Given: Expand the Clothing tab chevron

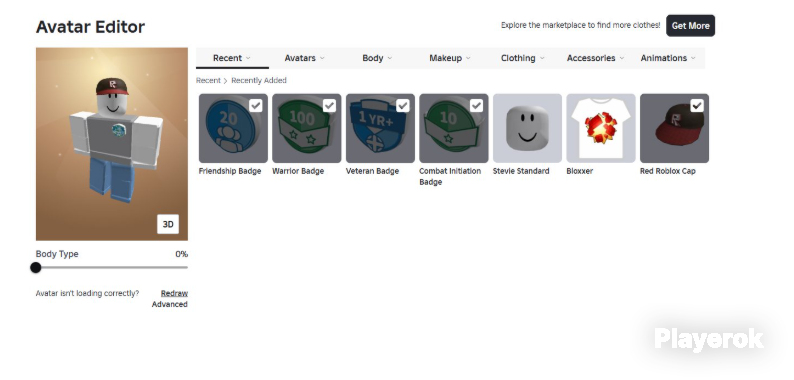Looking at the screenshot, I should coord(542,58).
